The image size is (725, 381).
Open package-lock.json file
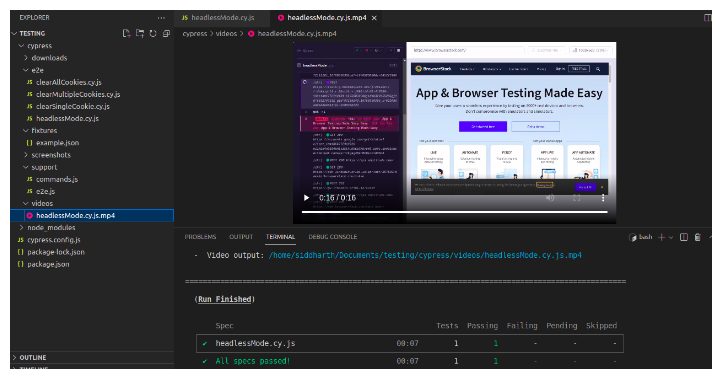coord(55,252)
